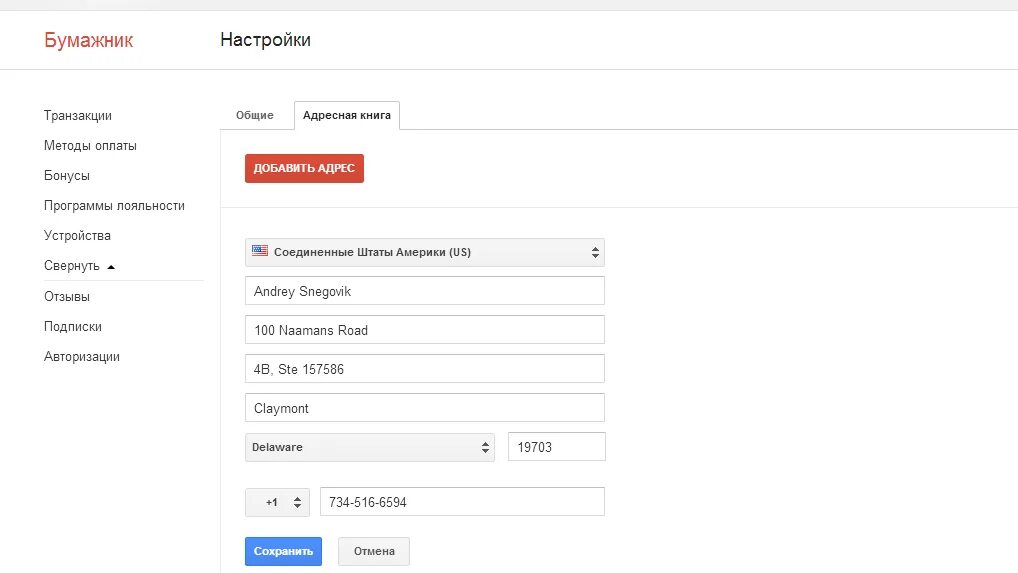Open the +1 phone code dropdown

tap(277, 502)
